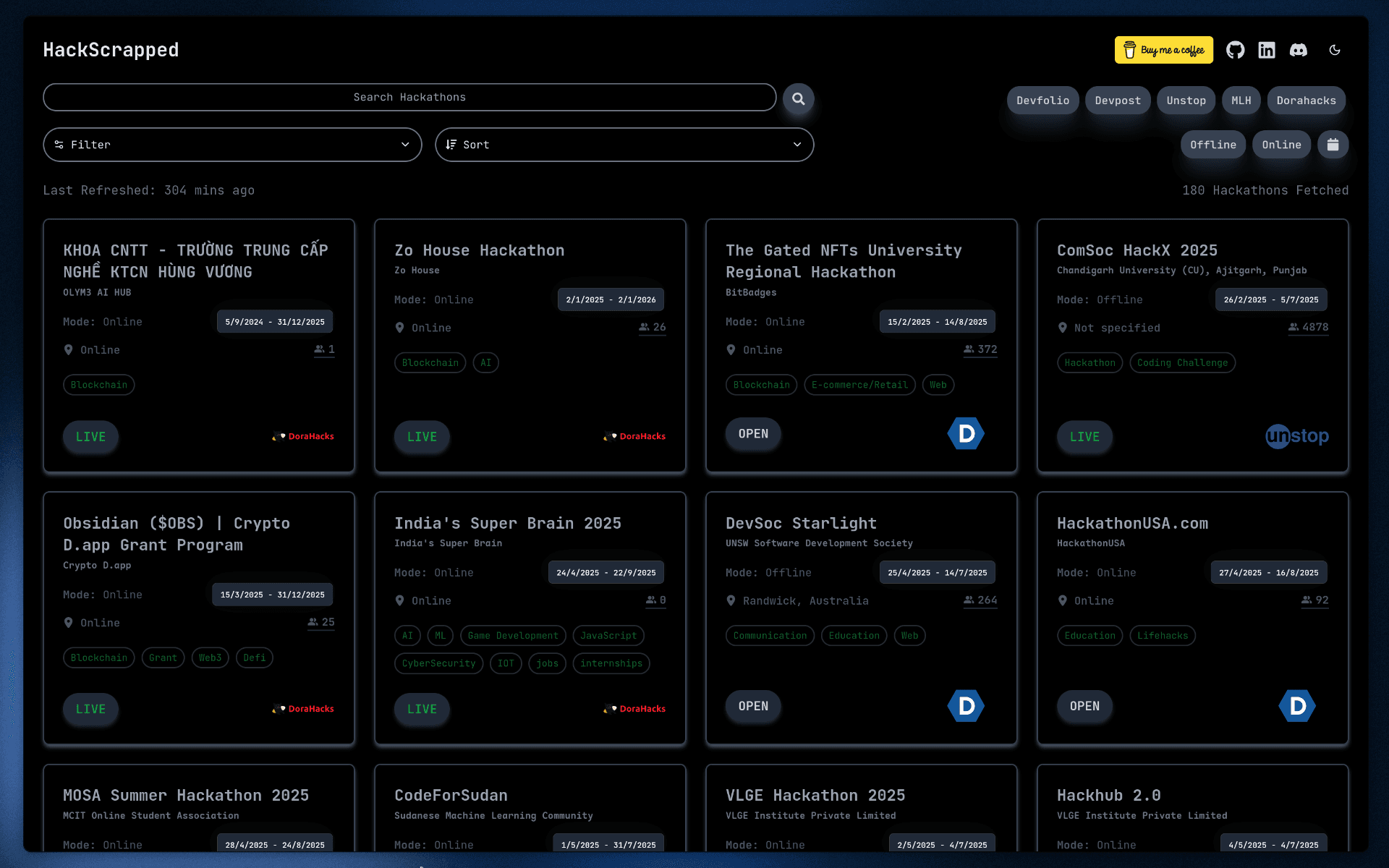This screenshot has height=868, width=1389.
Task: Open the LinkedIn icon link
Action: [1266, 50]
